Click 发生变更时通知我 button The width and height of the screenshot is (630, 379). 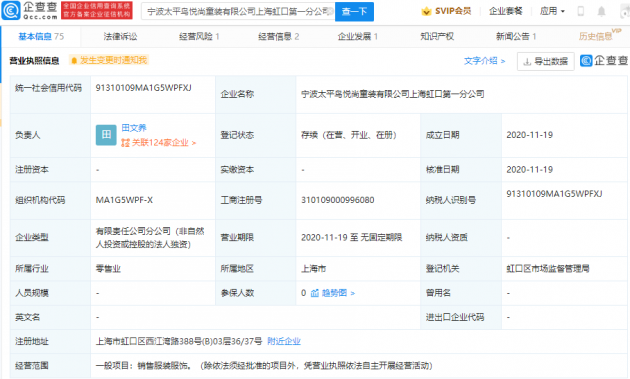point(109,60)
